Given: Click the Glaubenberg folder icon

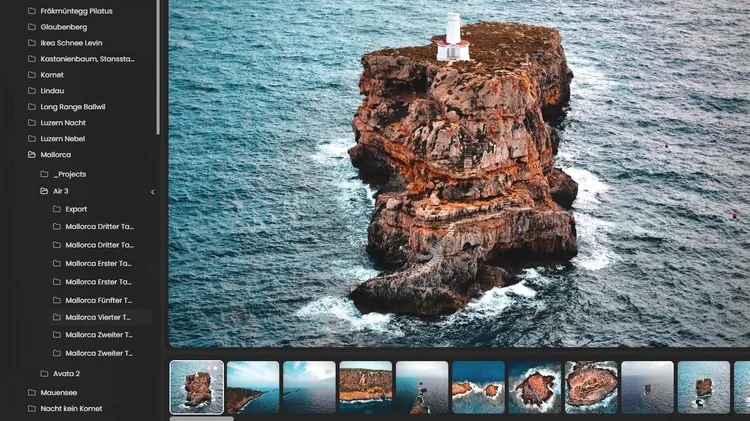Looking at the screenshot, I should (32, 27).
